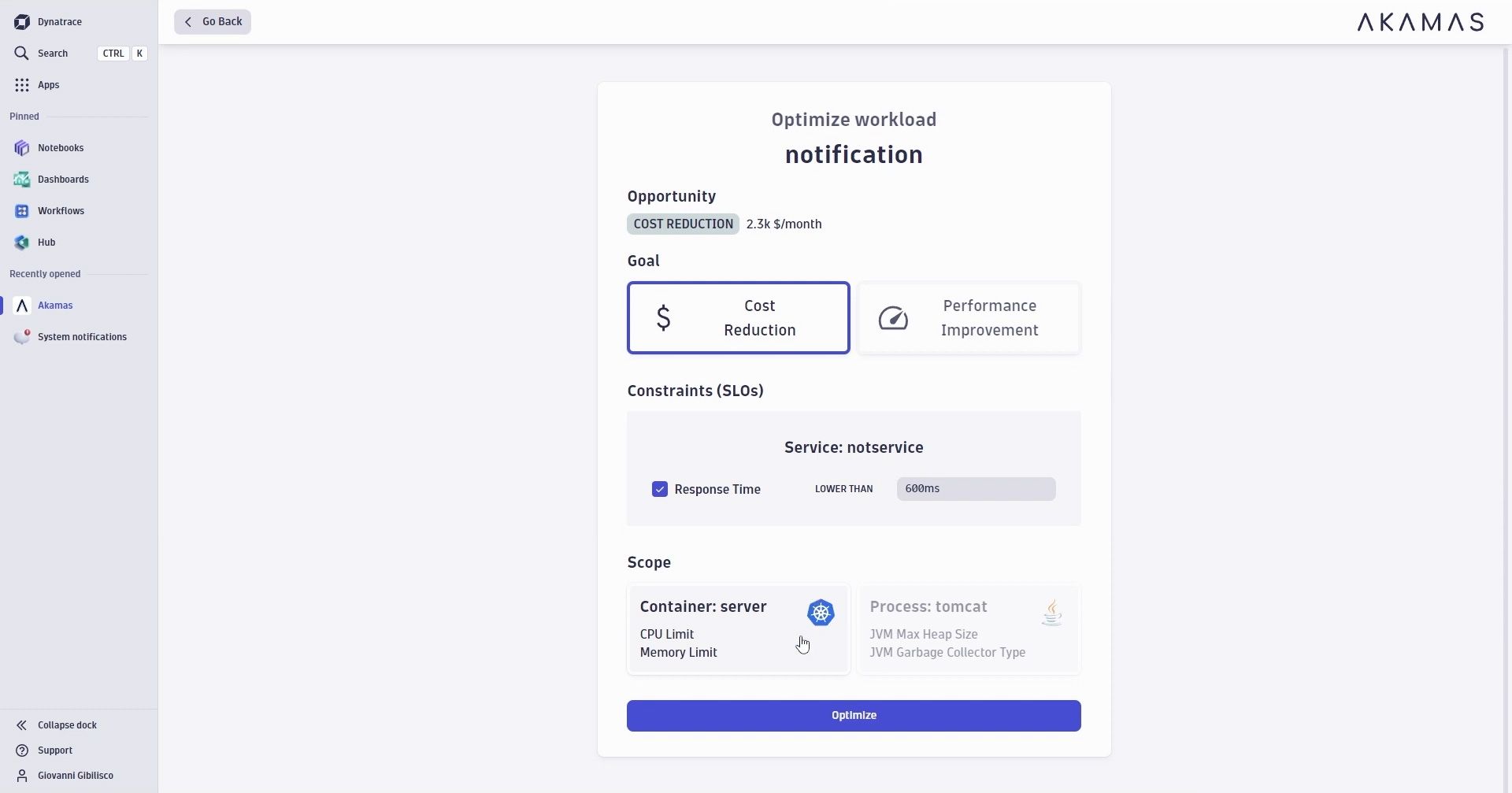
Task: Click the Akamas logo at top right
Action: 1420,22
